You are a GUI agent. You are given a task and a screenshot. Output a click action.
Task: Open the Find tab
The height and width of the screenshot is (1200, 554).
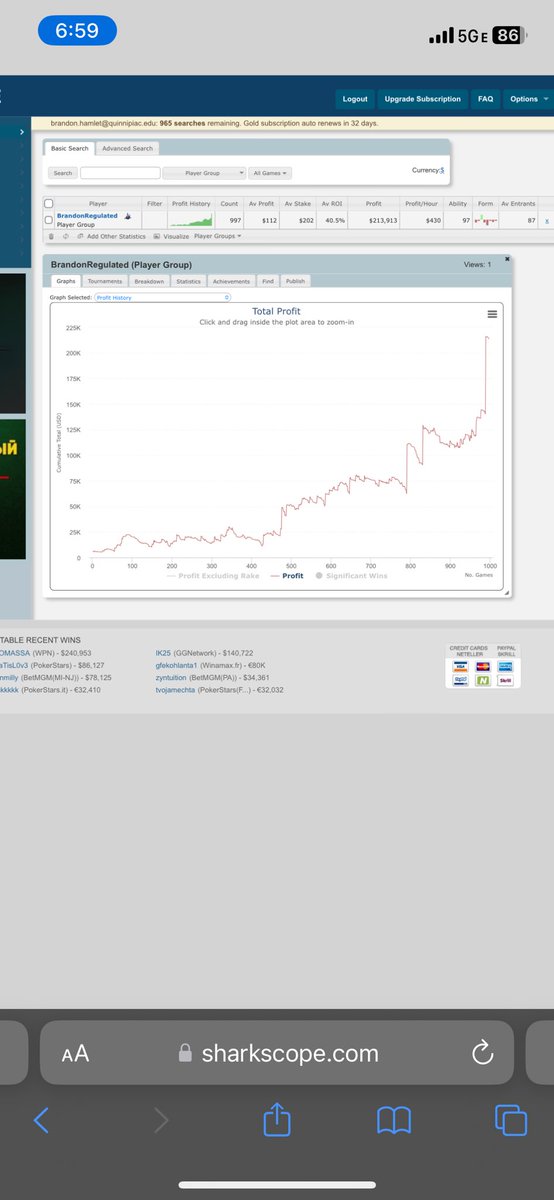click(x=268, y=281)
